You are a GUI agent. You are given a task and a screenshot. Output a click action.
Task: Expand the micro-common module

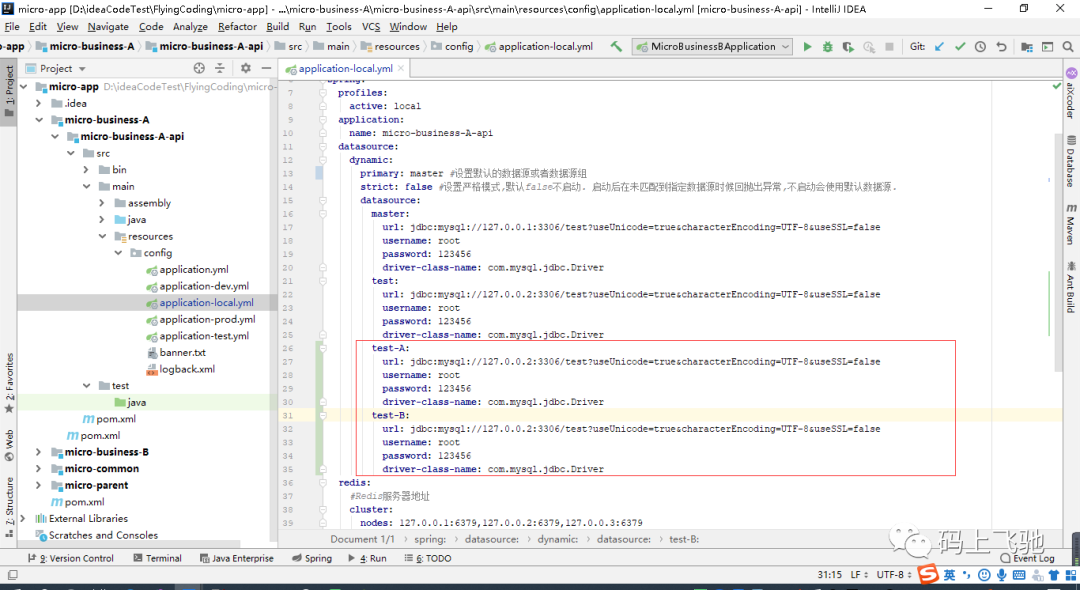[x=39, y=469]
